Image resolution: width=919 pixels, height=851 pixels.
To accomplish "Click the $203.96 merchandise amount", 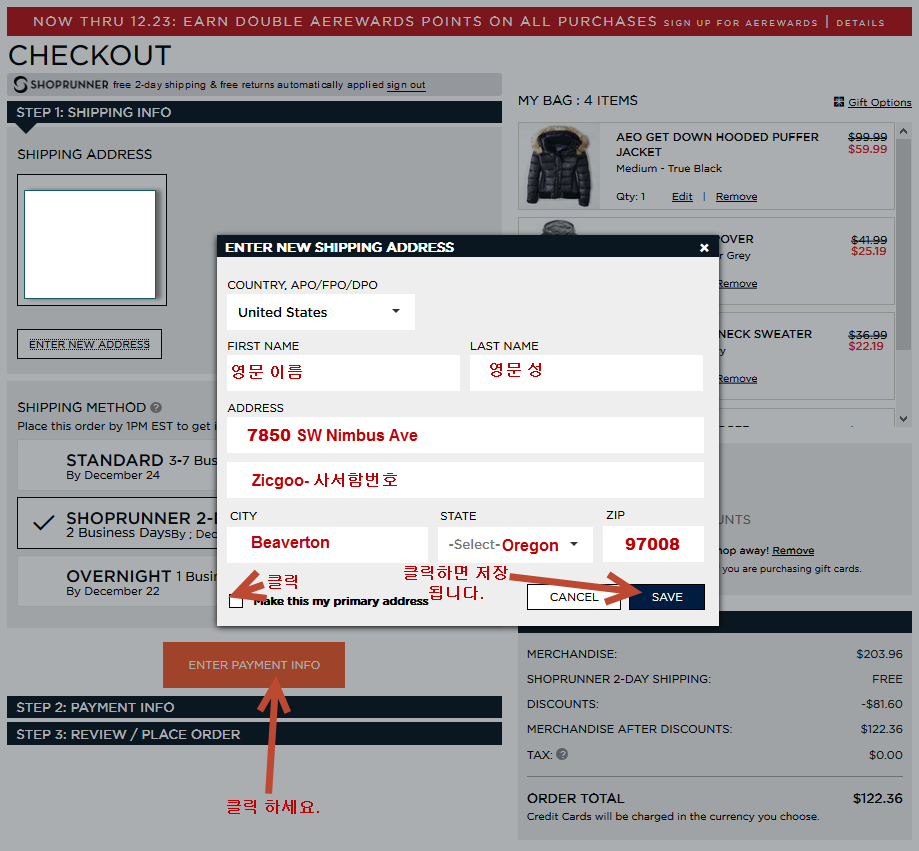I will [879, 653].
